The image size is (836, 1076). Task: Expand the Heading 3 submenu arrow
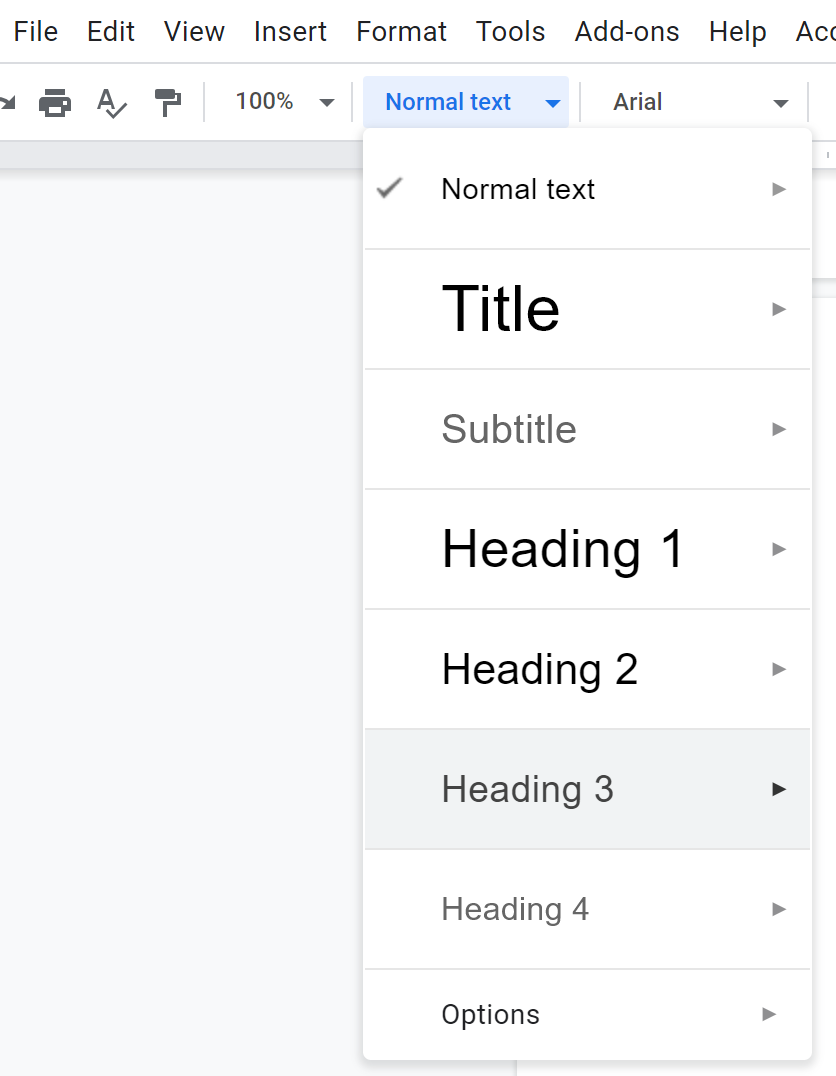pyautogui.click(x=778, y=789)
